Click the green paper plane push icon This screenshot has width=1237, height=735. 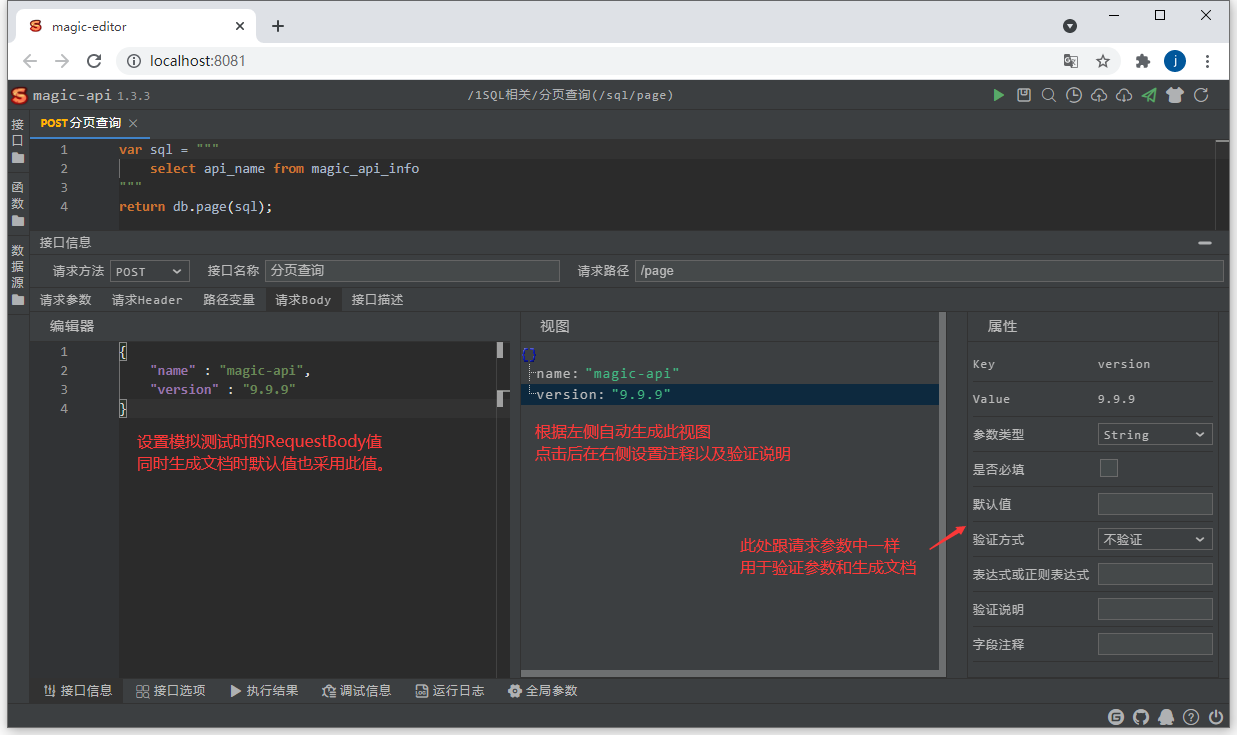click(x=1149, y=95)
